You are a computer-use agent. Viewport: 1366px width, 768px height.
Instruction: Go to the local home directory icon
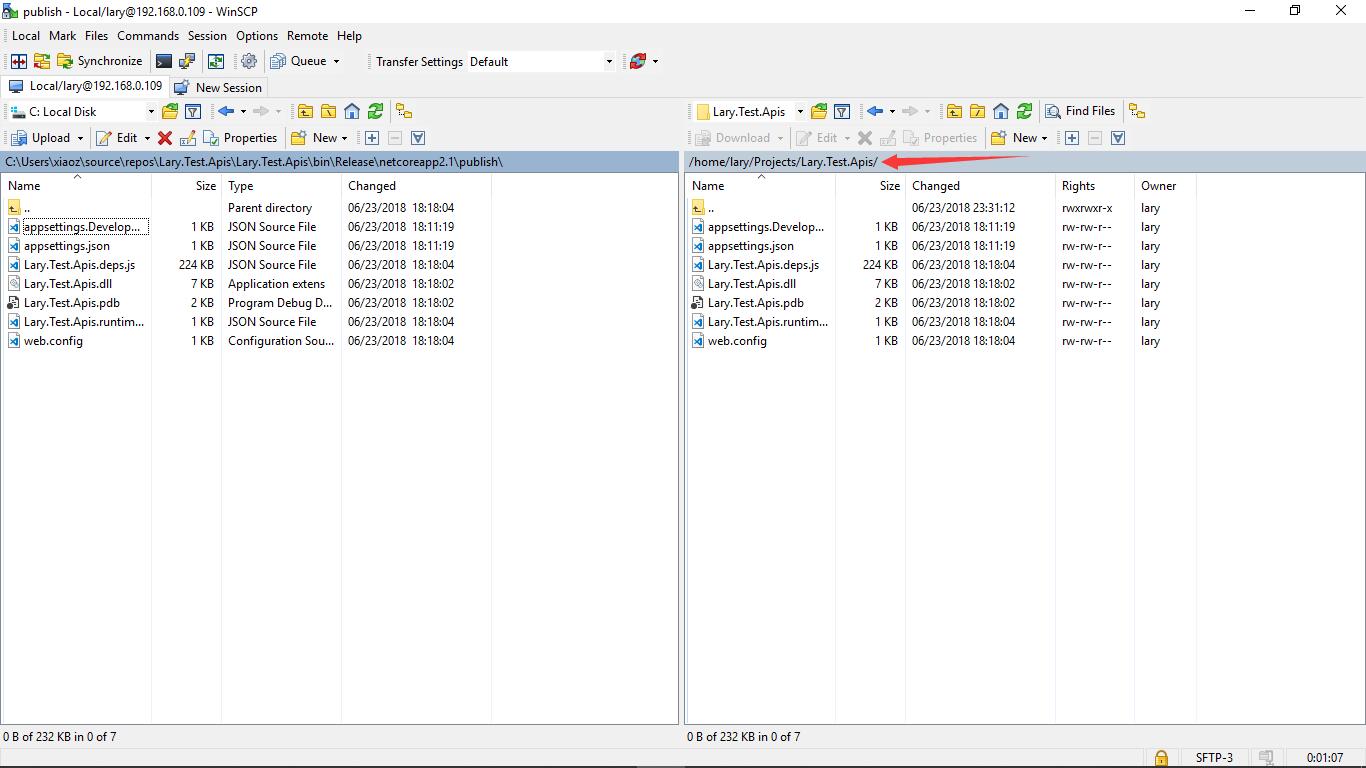(352, 111)
